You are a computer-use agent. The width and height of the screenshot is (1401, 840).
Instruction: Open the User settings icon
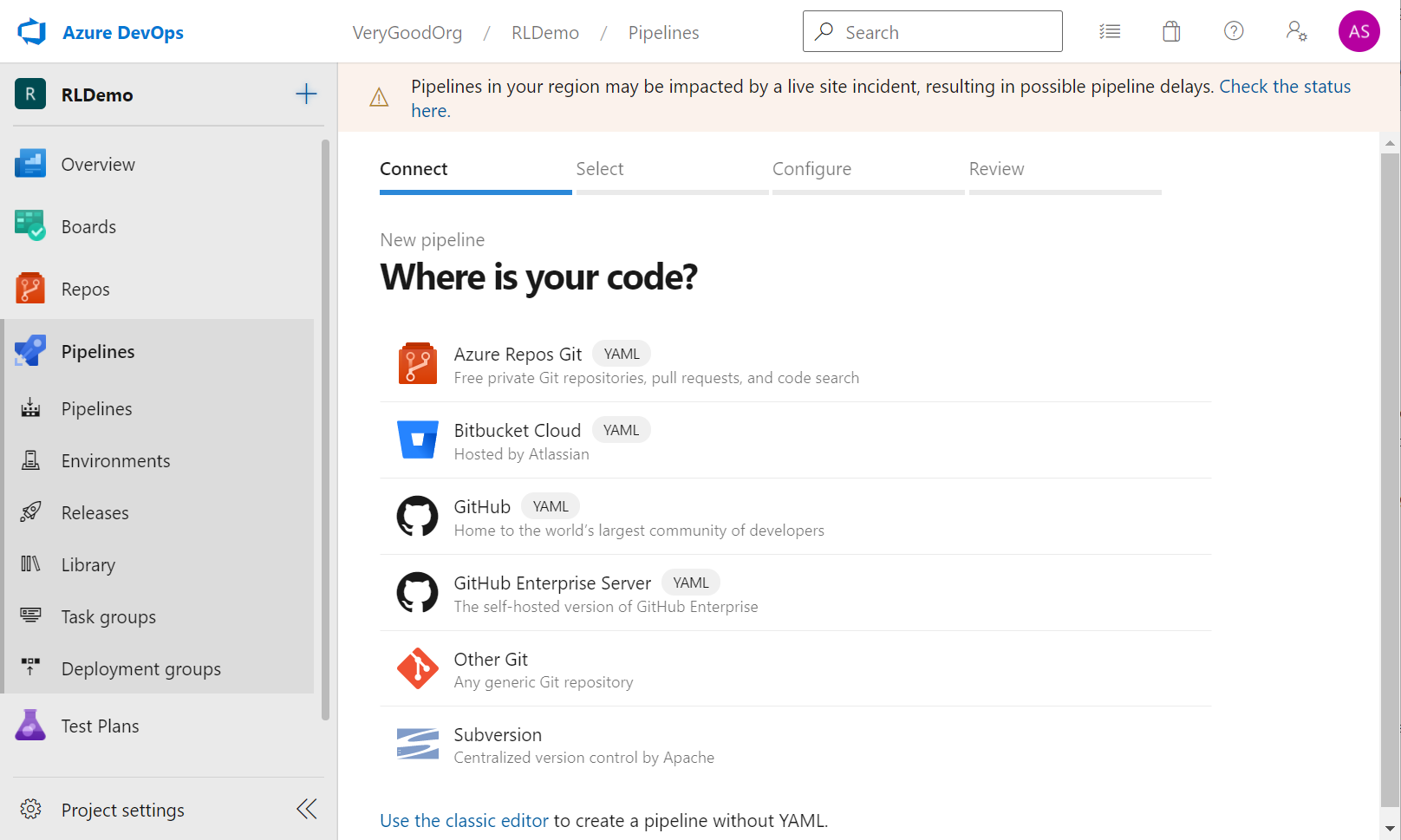click(x=1296, y=32)
